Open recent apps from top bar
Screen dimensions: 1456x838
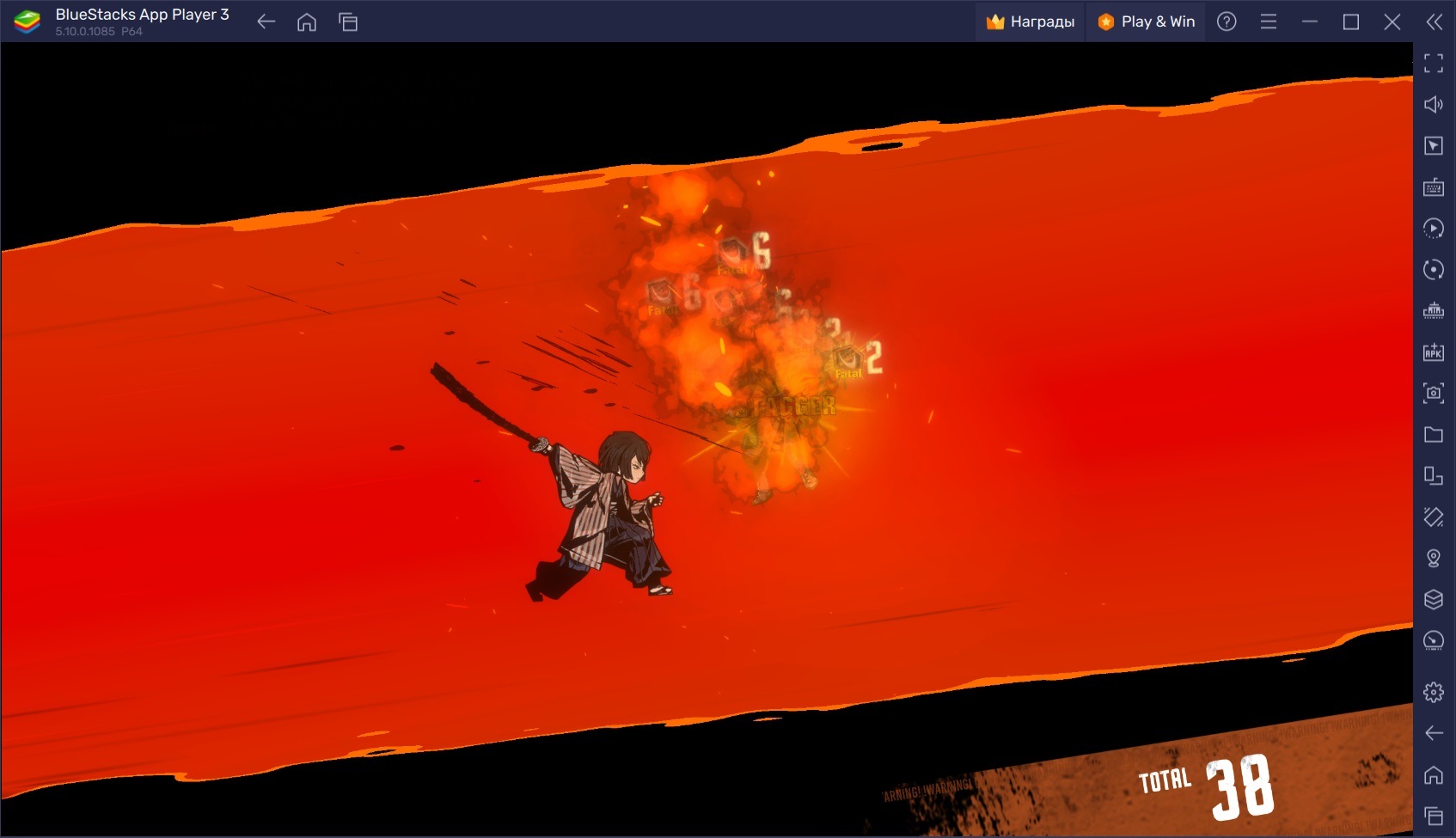[x=348, y=21]
